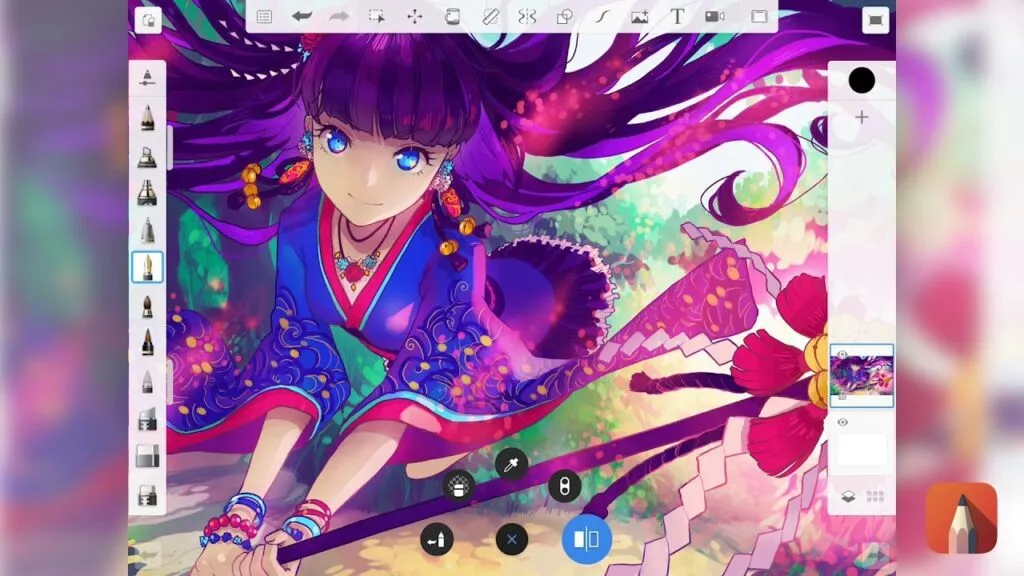
Task: Select the hard eraser at palette bottom
Action: (148, 494)
